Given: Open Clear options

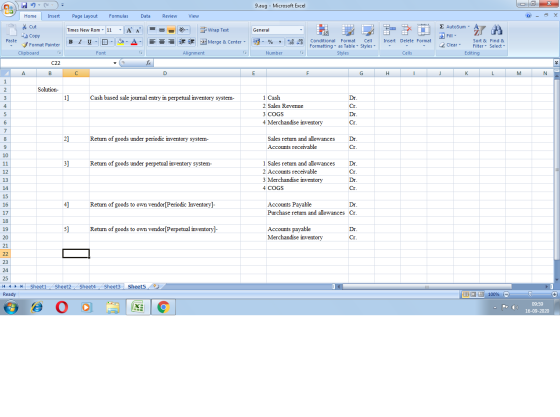Looking at the screenshot, I should pyautogui.click(x=450, y=45).
